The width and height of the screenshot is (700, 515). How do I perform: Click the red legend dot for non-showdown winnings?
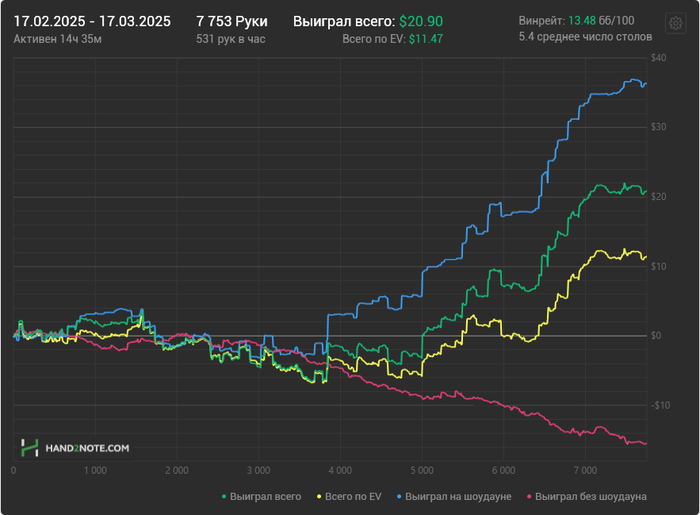pyautogui.click(x=529, y=497)
